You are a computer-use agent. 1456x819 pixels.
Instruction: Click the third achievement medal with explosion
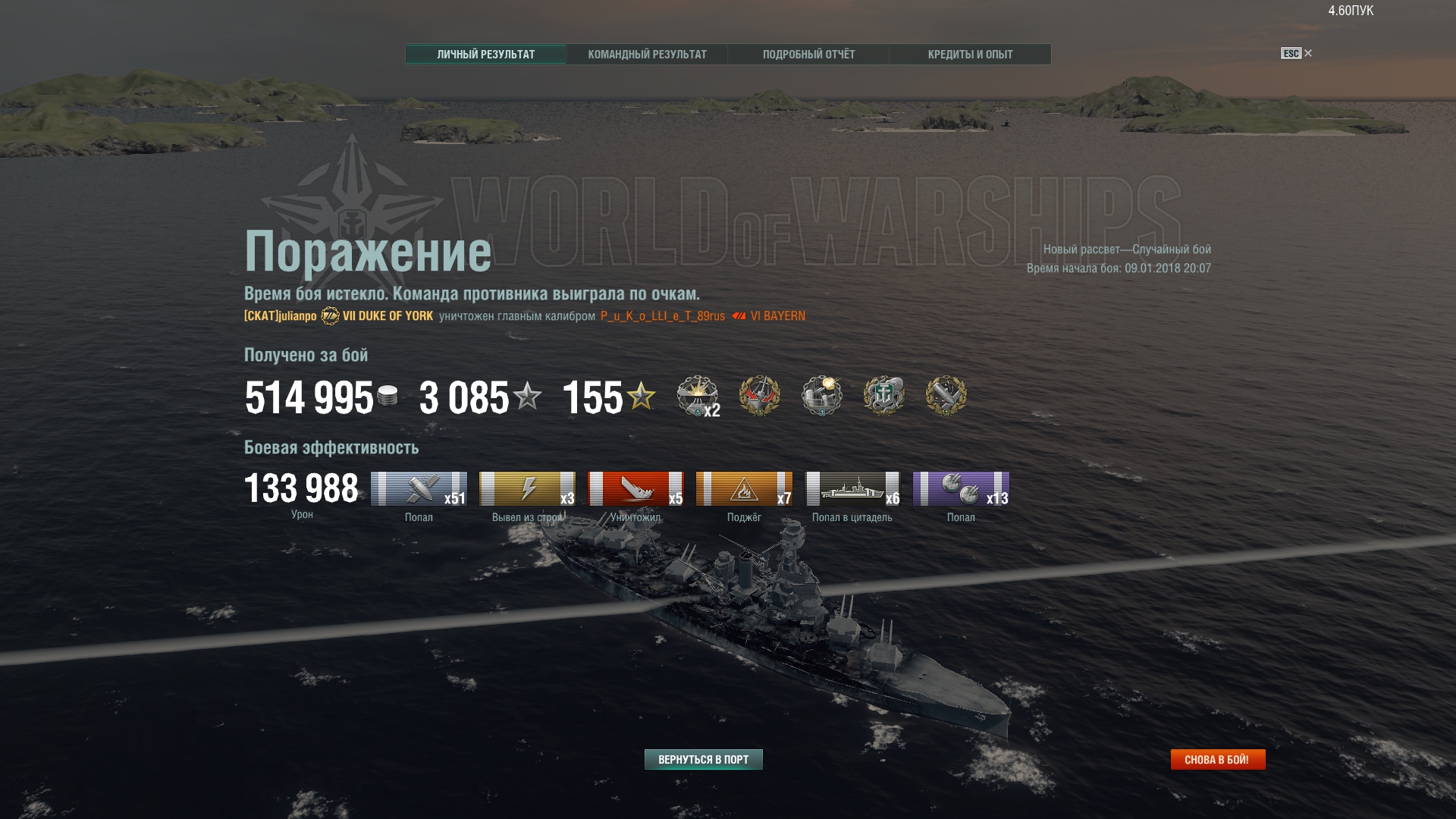tap(822, 396)
